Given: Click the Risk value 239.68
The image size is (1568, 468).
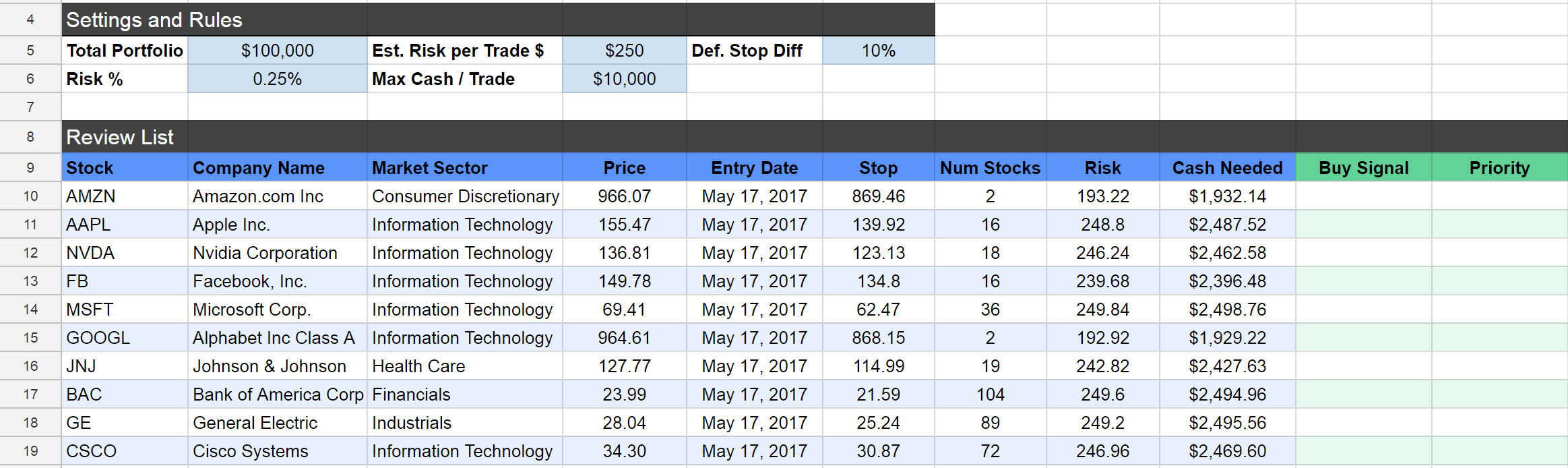Looking at the screenshot, I should 1102,281.
